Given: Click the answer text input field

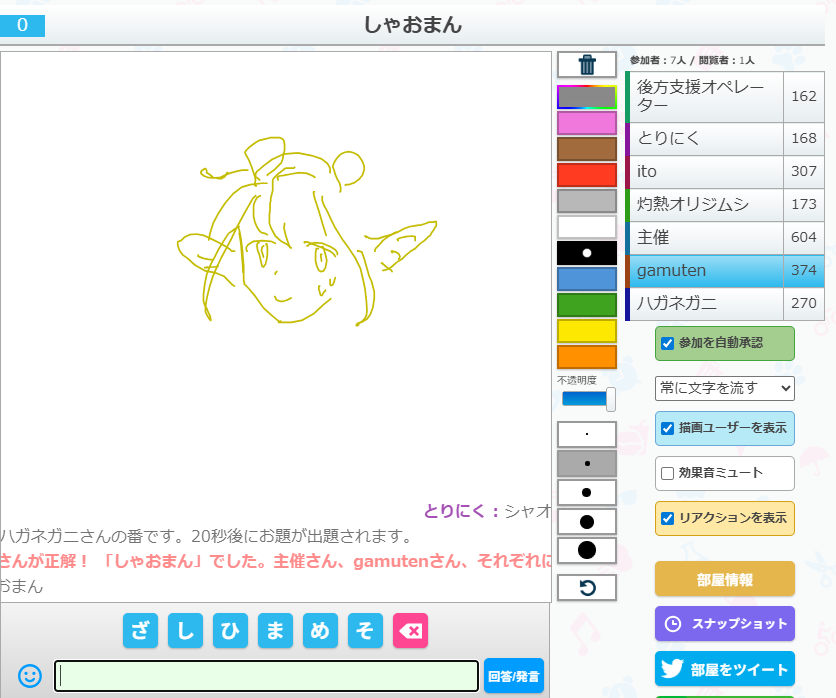Looking at the screenshot, I should 266,676.
